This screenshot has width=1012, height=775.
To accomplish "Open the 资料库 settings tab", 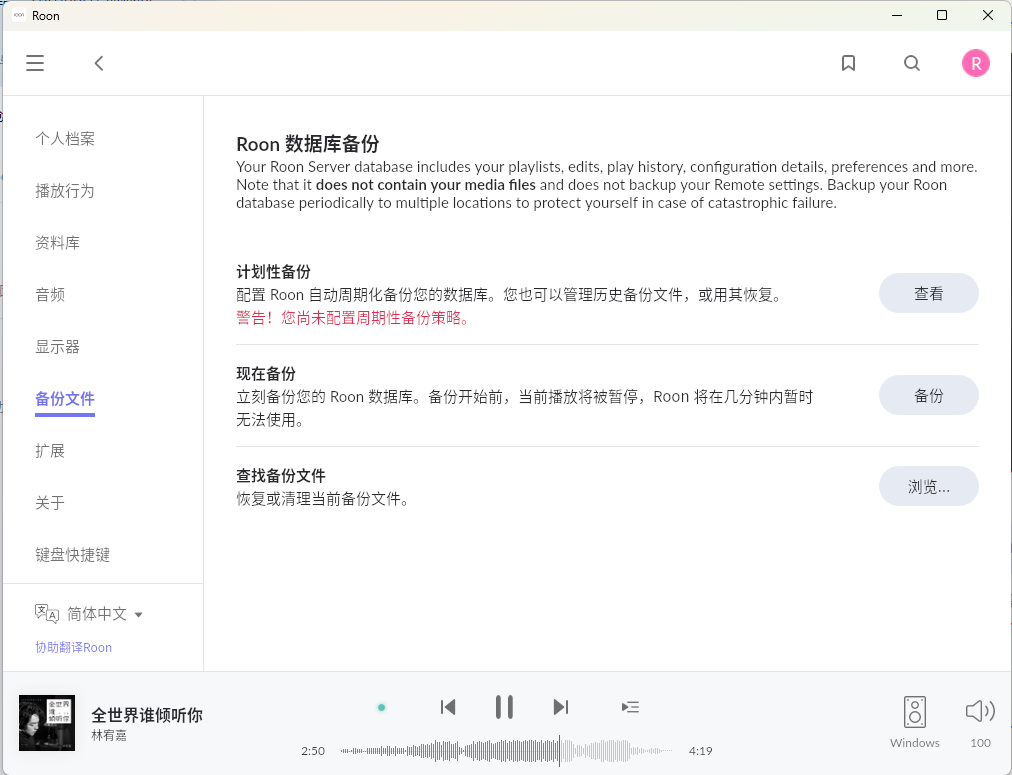I will pos(57,243).
